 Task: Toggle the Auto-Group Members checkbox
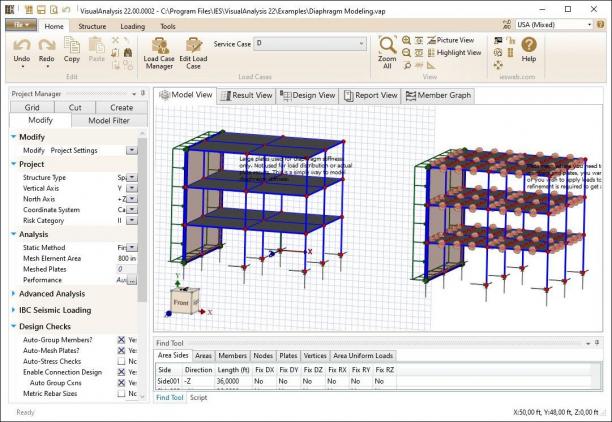pos(121,340)
